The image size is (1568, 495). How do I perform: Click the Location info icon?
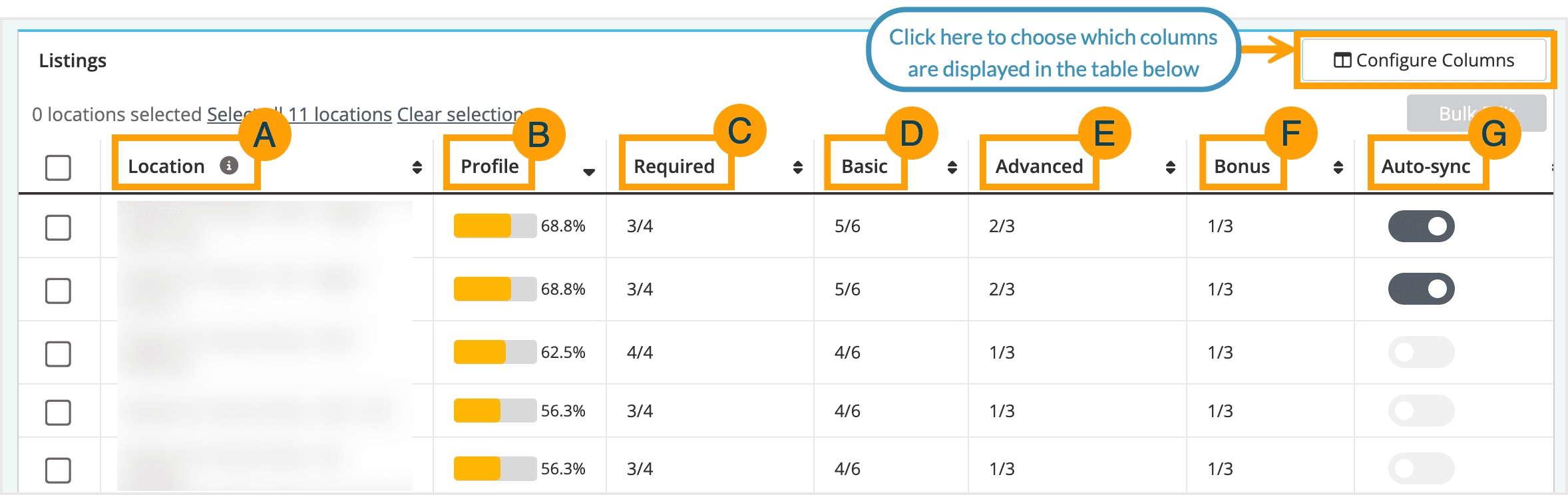229,166
